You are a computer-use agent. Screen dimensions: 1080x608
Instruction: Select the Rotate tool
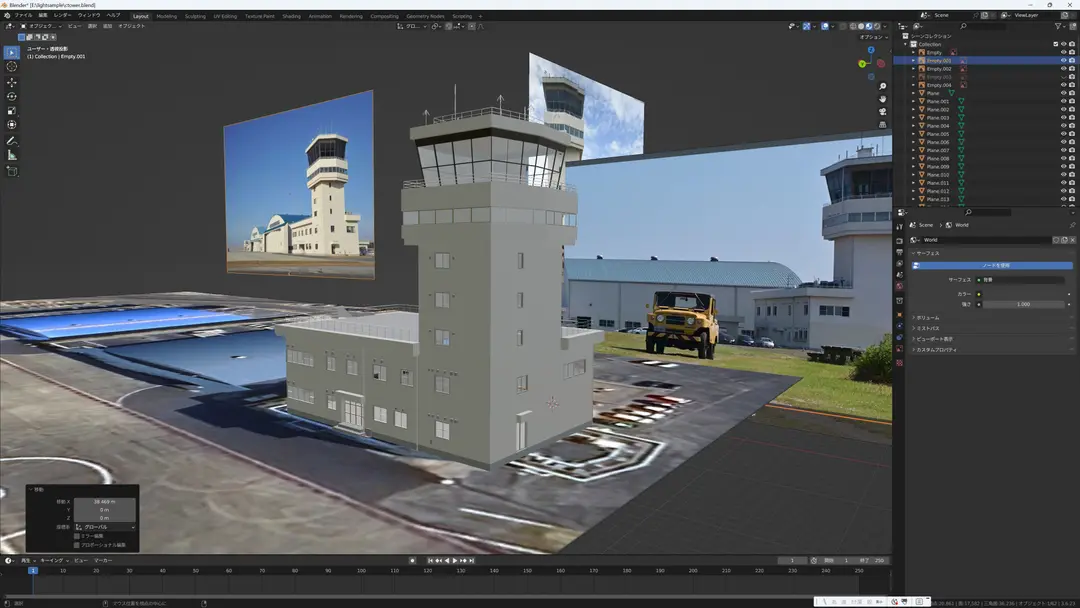click(12, 96)
